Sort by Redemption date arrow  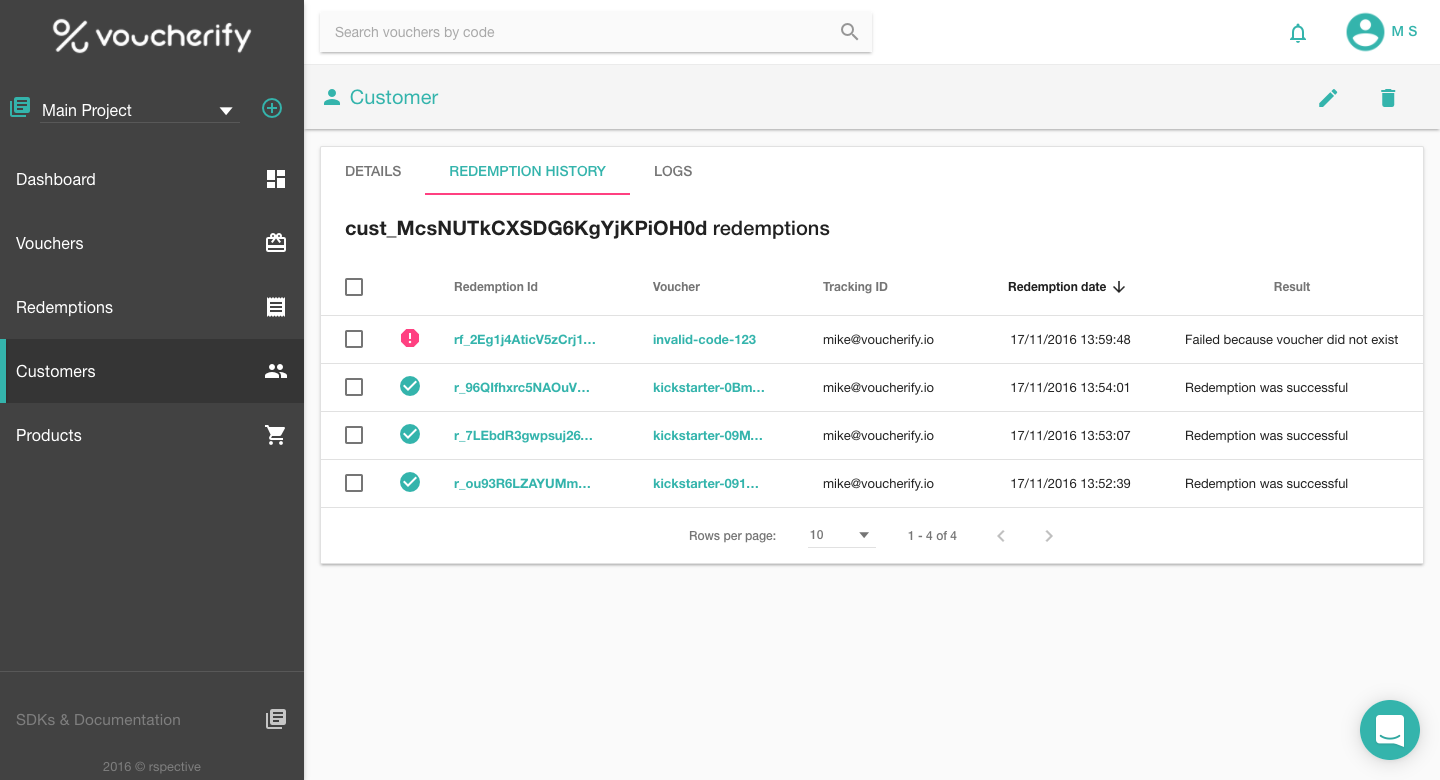[x=1119, y=287]
